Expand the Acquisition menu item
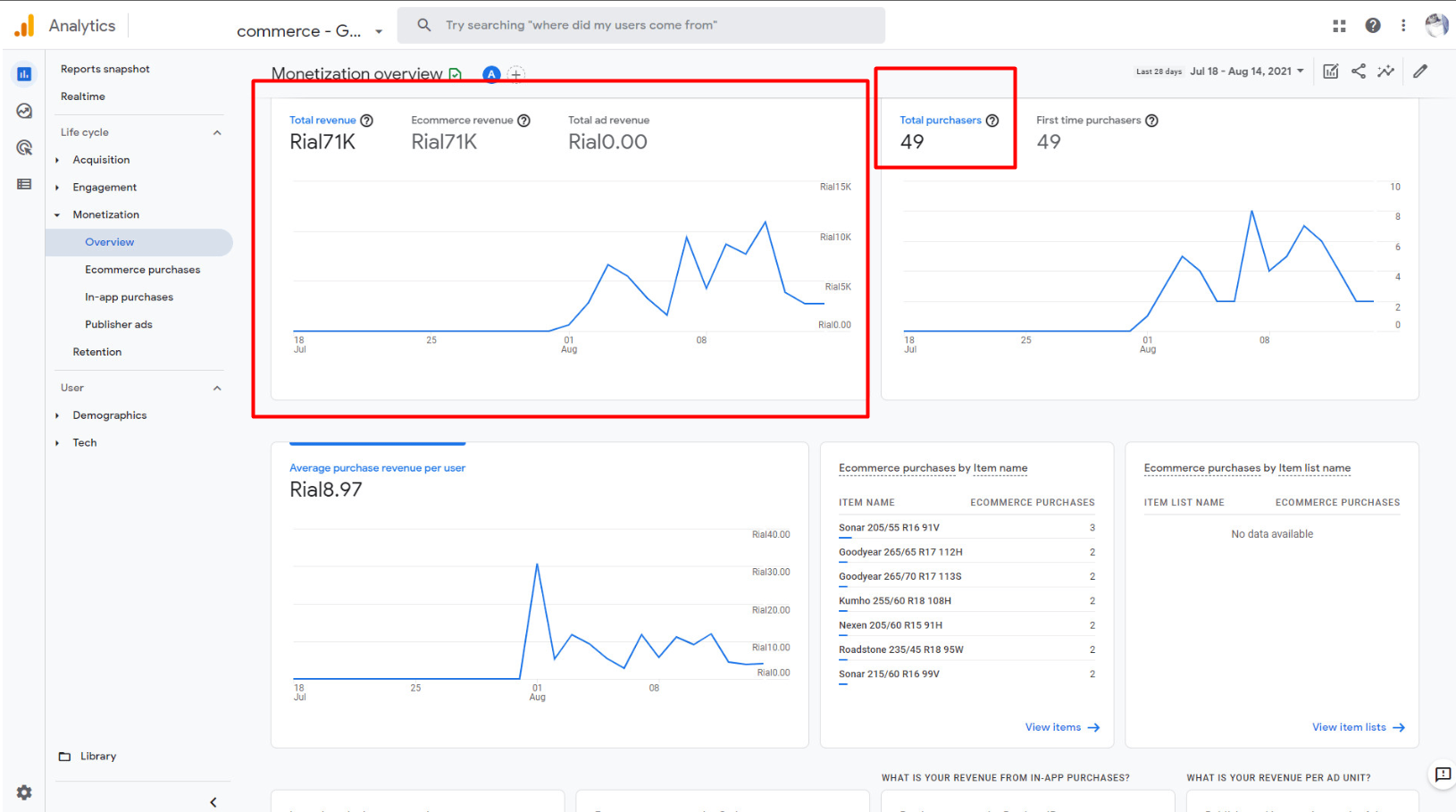The image size is (1456, 812). pos(101,160)
